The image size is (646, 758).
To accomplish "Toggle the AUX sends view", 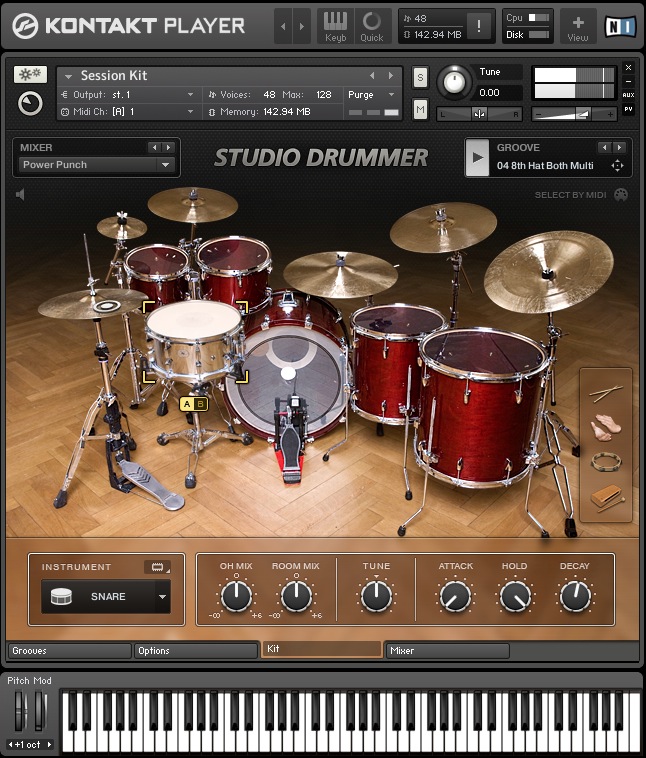I will [628, 95].
